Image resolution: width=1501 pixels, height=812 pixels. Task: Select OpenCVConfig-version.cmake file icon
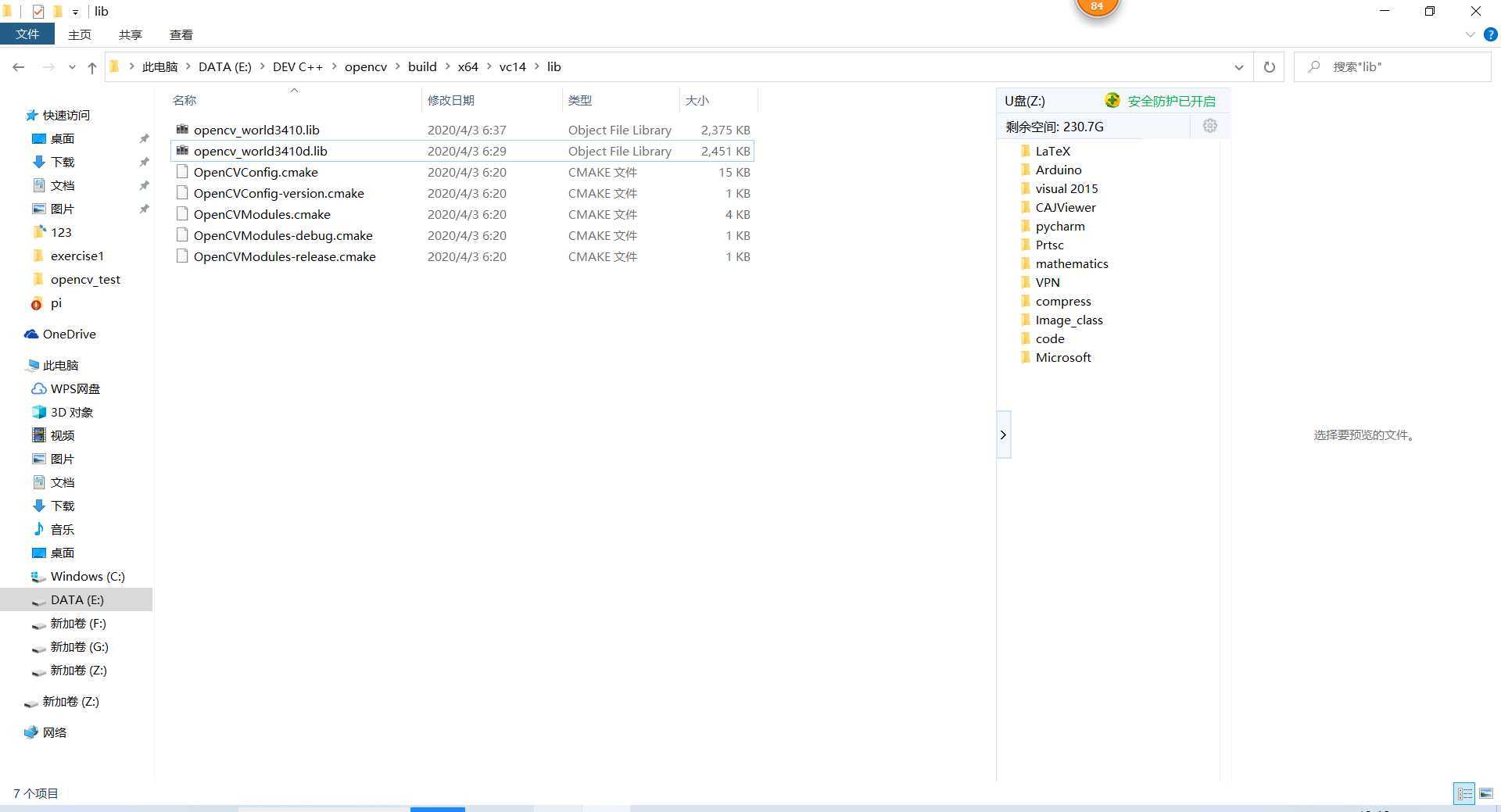182,193
